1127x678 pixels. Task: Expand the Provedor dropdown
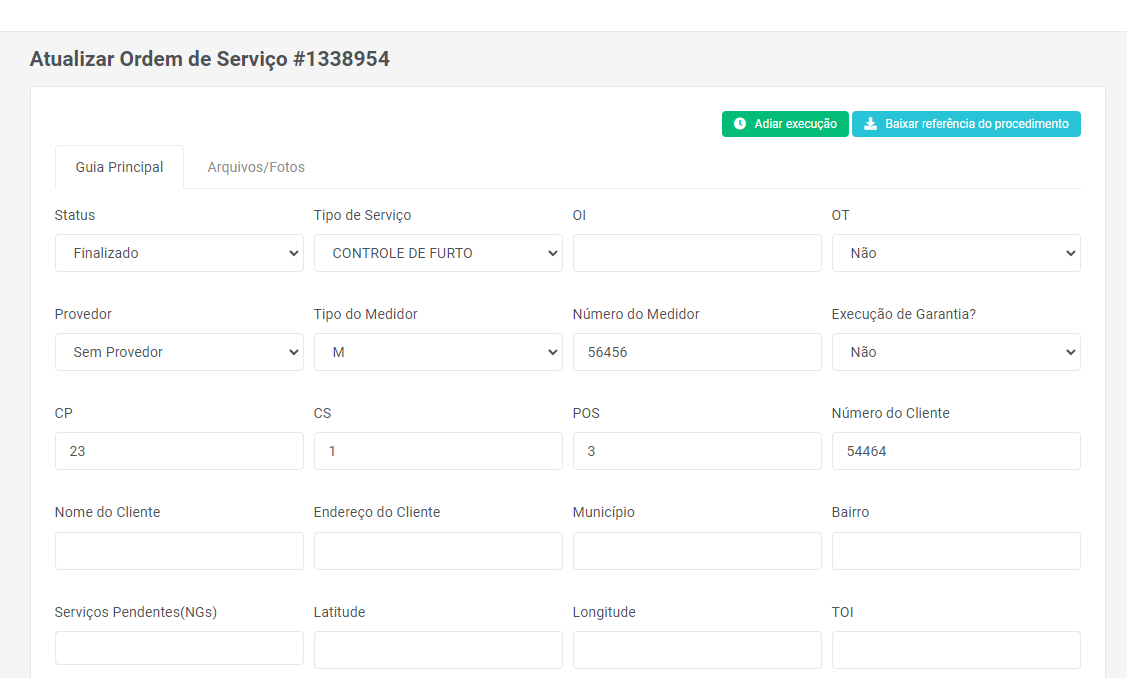179,352
